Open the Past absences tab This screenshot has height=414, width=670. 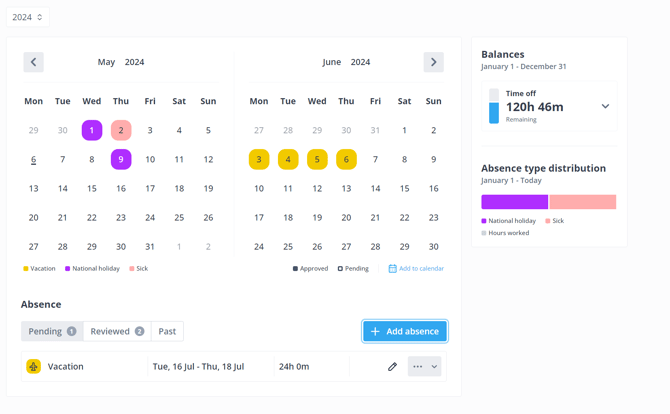[167, 332]
